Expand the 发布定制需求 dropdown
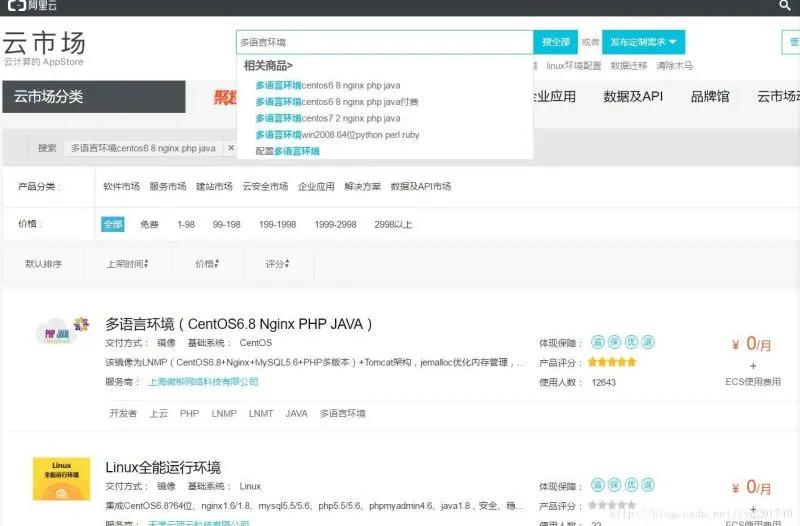The height and width of the screenshot is (526, 800). (x=643, y=42)
